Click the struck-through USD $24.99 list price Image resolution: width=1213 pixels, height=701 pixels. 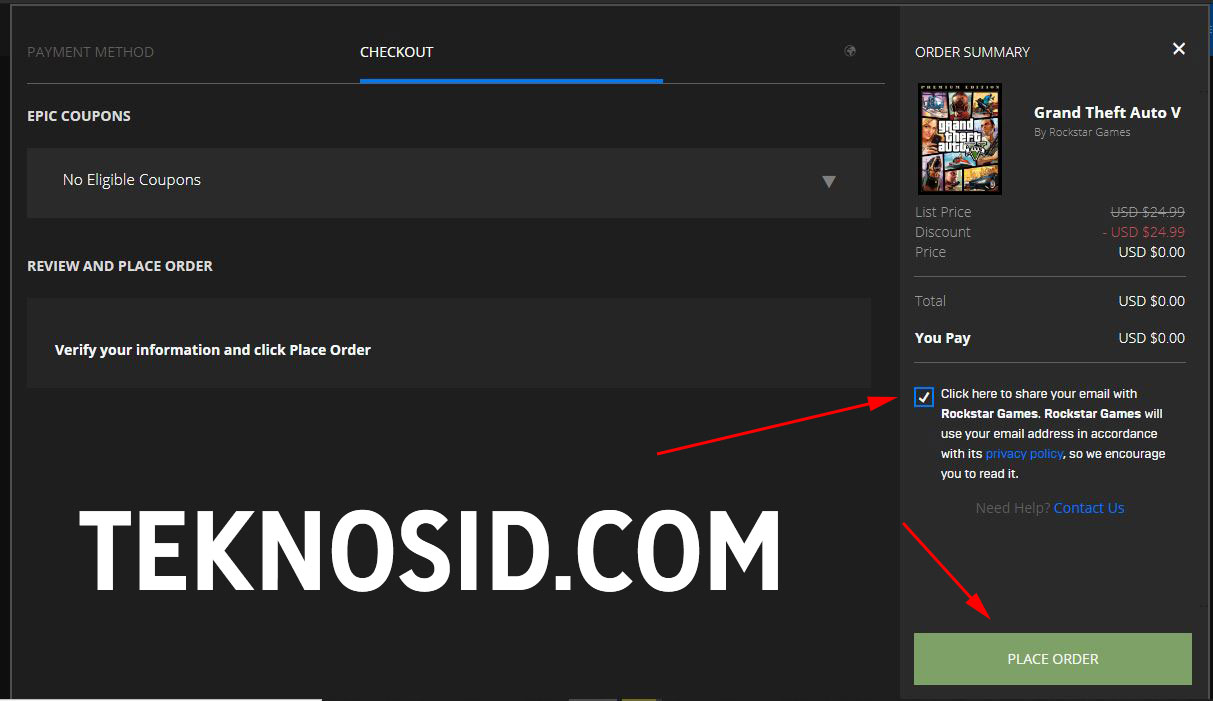click(x=1148, y=212)
